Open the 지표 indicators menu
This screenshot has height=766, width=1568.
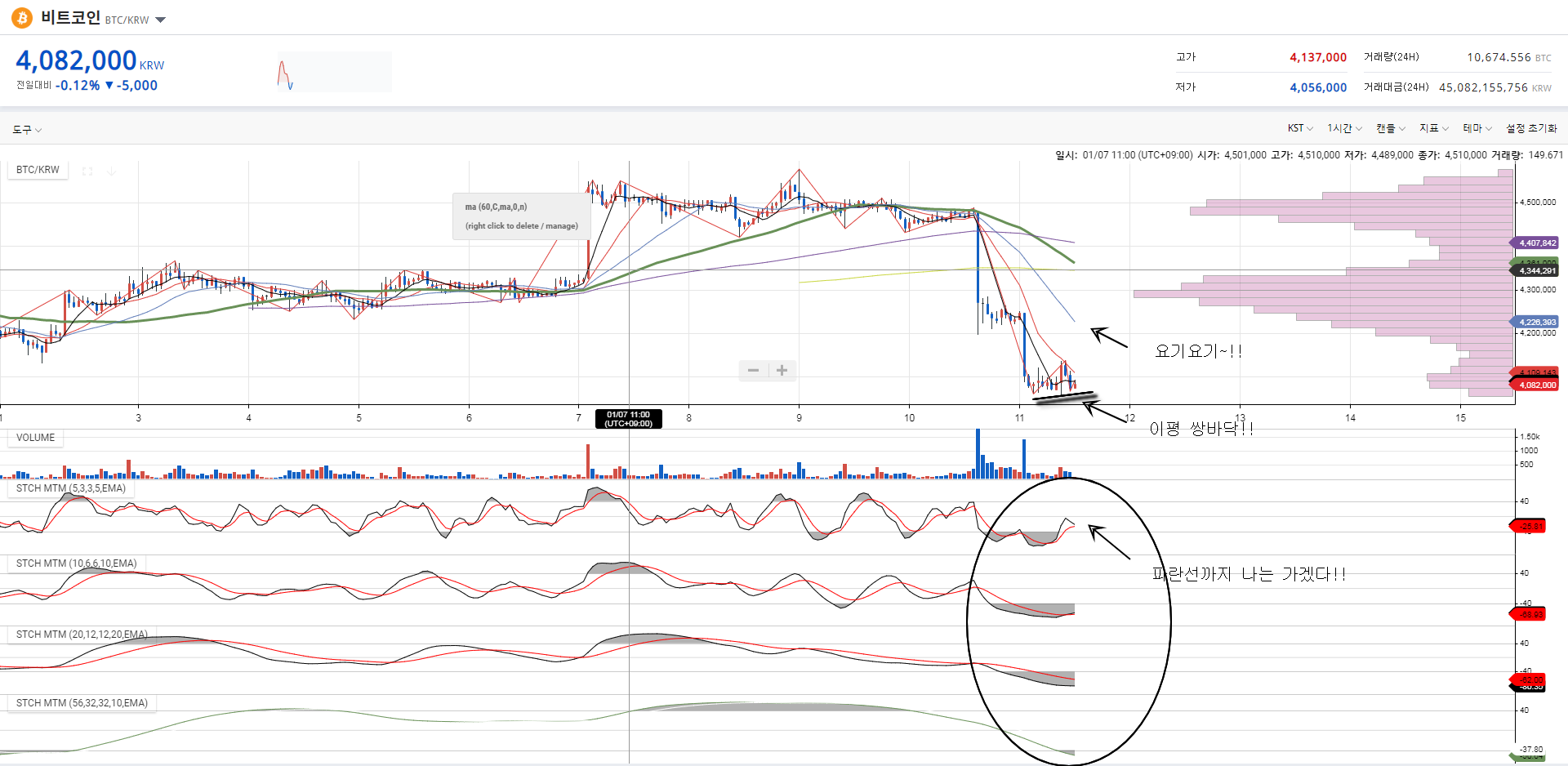click(x=1433, y=128)
